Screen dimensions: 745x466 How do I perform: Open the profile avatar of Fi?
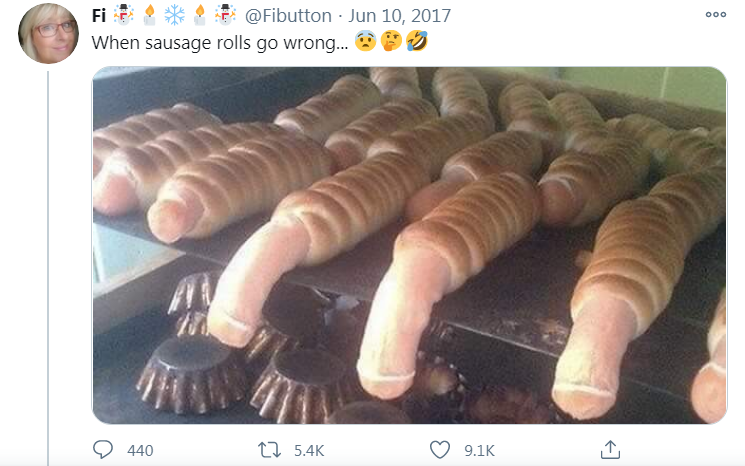click(x=48, y=33)
